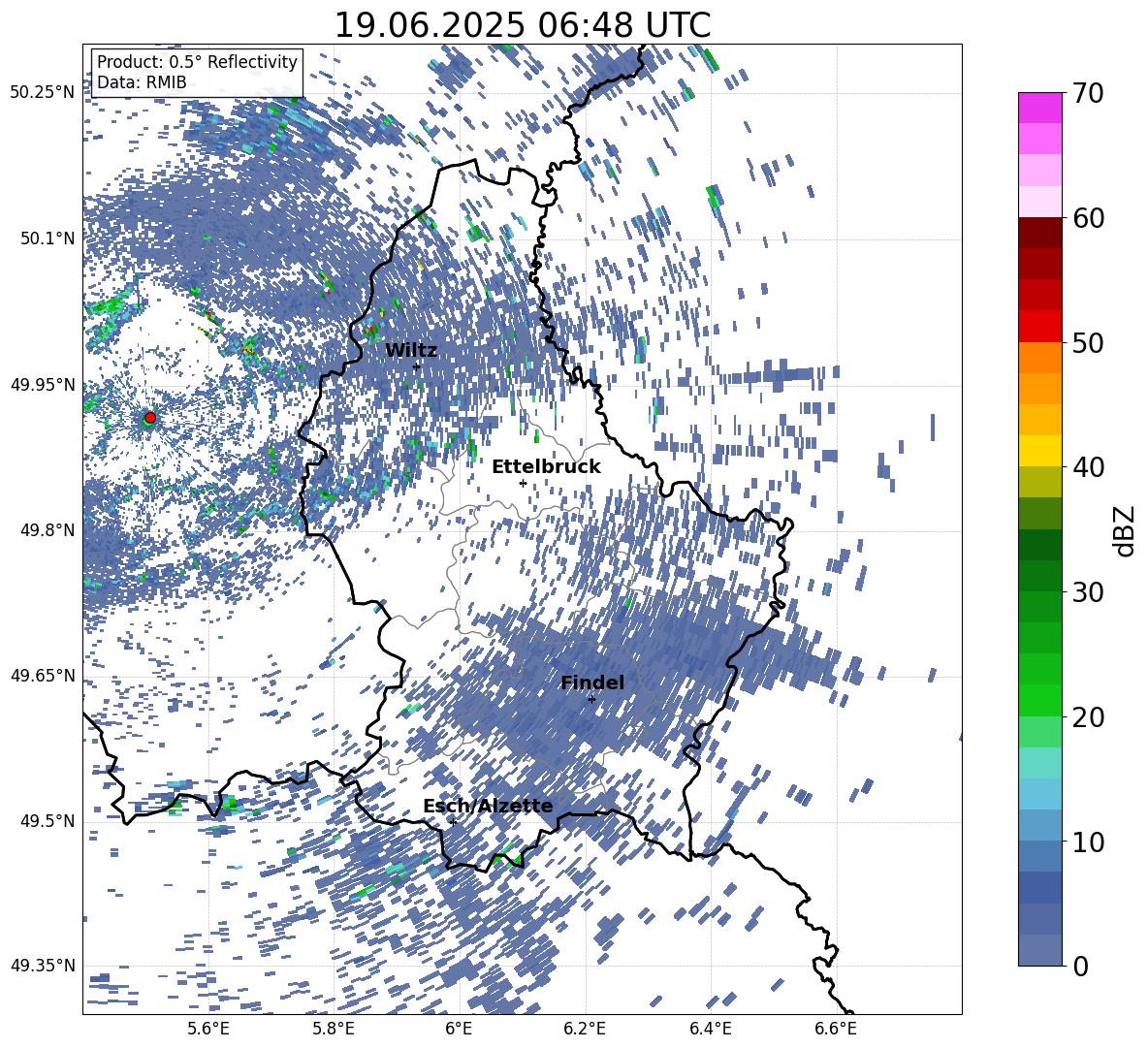Click the colorbar tick label 60
Viewport: 1148px width, 1048px height.
[x=1088, y=218]
